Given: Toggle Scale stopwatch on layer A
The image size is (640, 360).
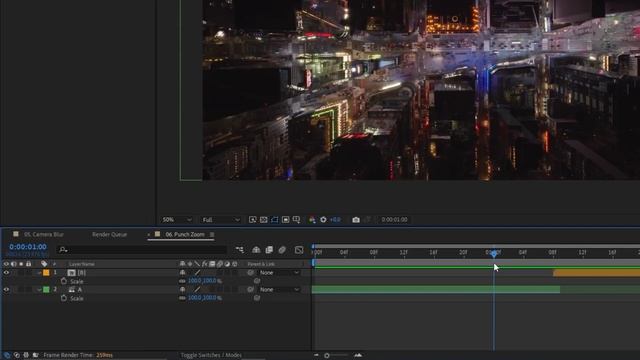Looking at the screenshot, I should [x=64, y=298].
